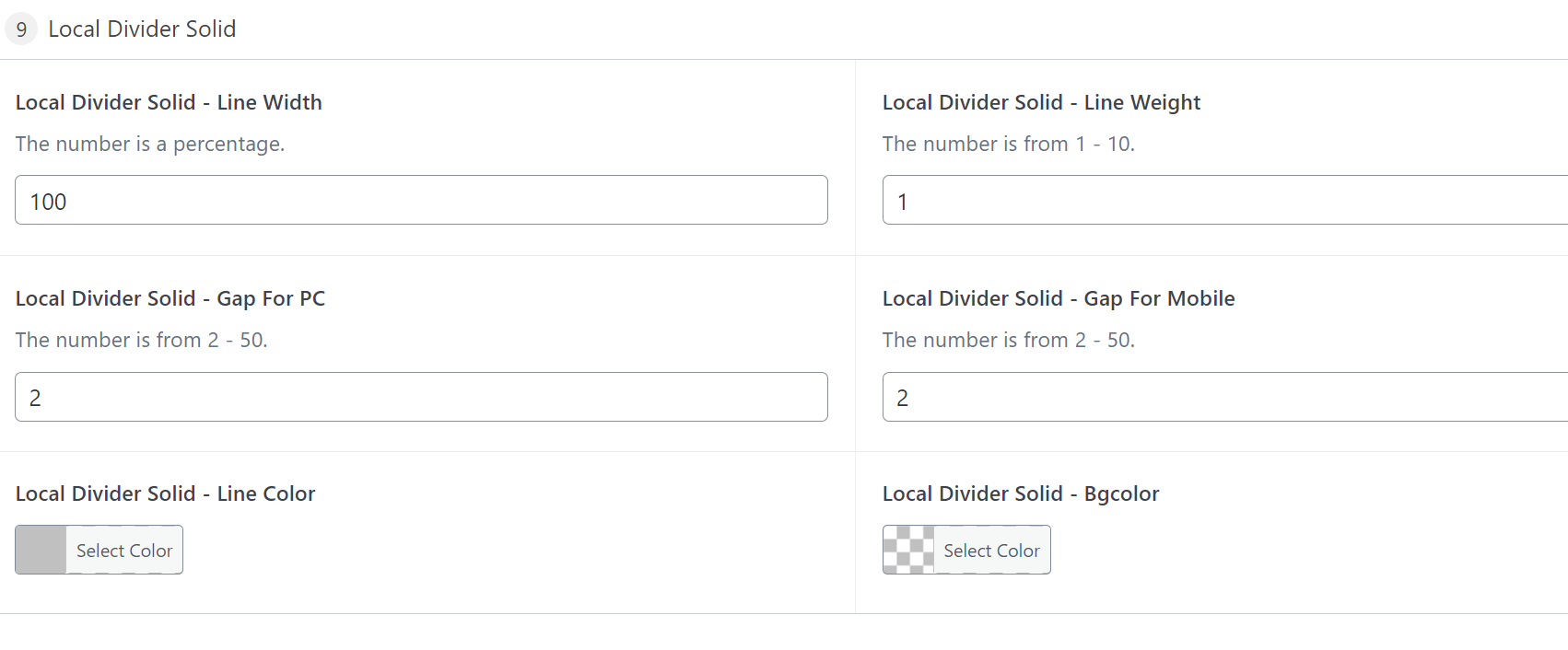Click the Line Width field label
The height and width of the screenshot is (650, 1568).
click(x=169, y=102)
